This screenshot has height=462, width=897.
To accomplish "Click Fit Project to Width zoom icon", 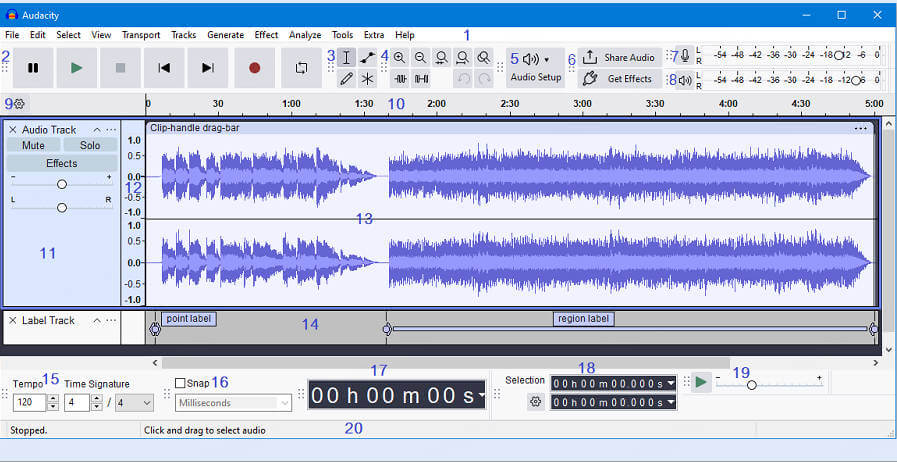I will [462, 58].
